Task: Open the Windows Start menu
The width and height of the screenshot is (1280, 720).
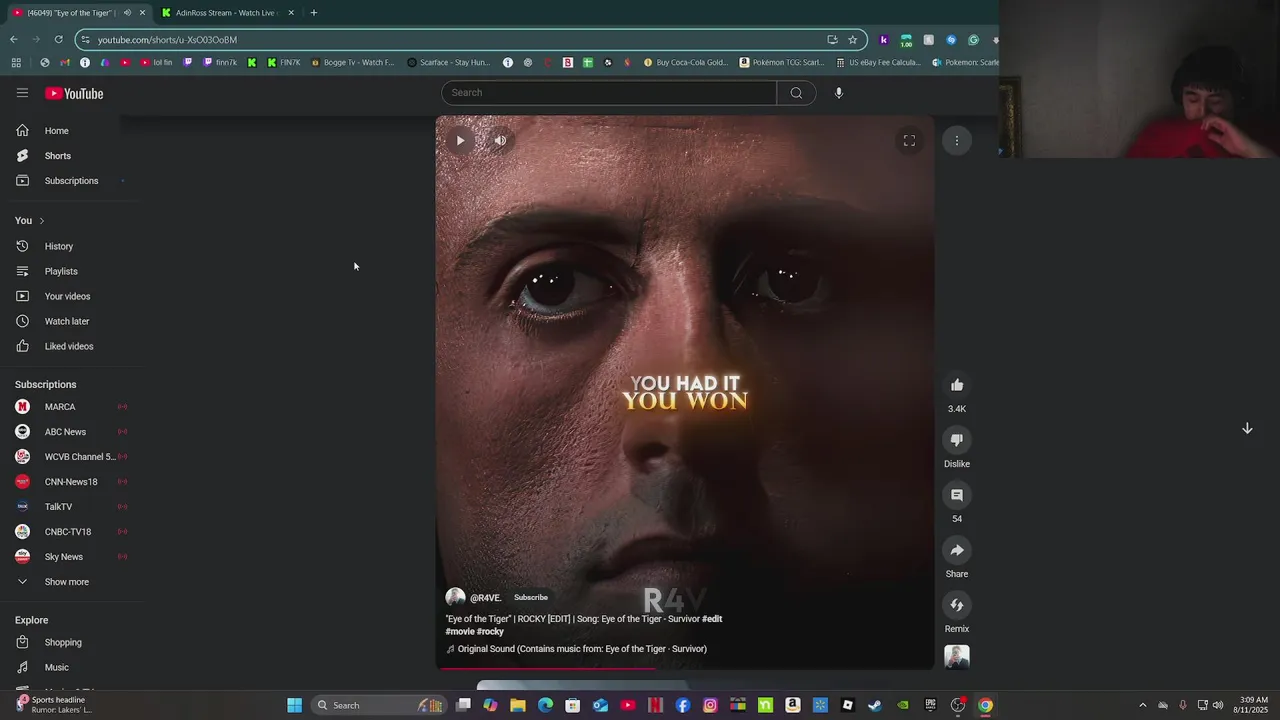Action: pyautogui.click(x=294, y=705)
